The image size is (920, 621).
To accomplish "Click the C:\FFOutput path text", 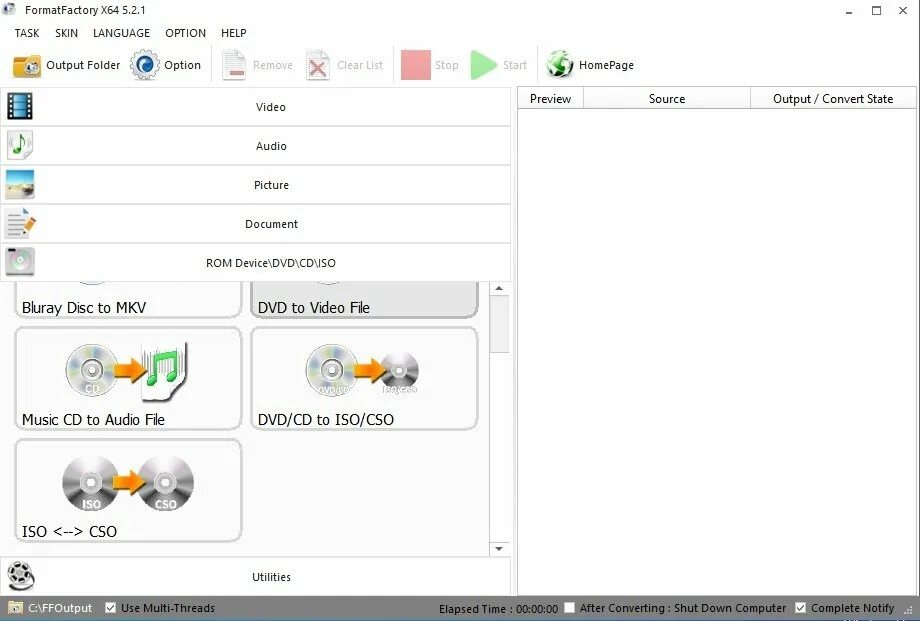I will click(x=60, y=608).
